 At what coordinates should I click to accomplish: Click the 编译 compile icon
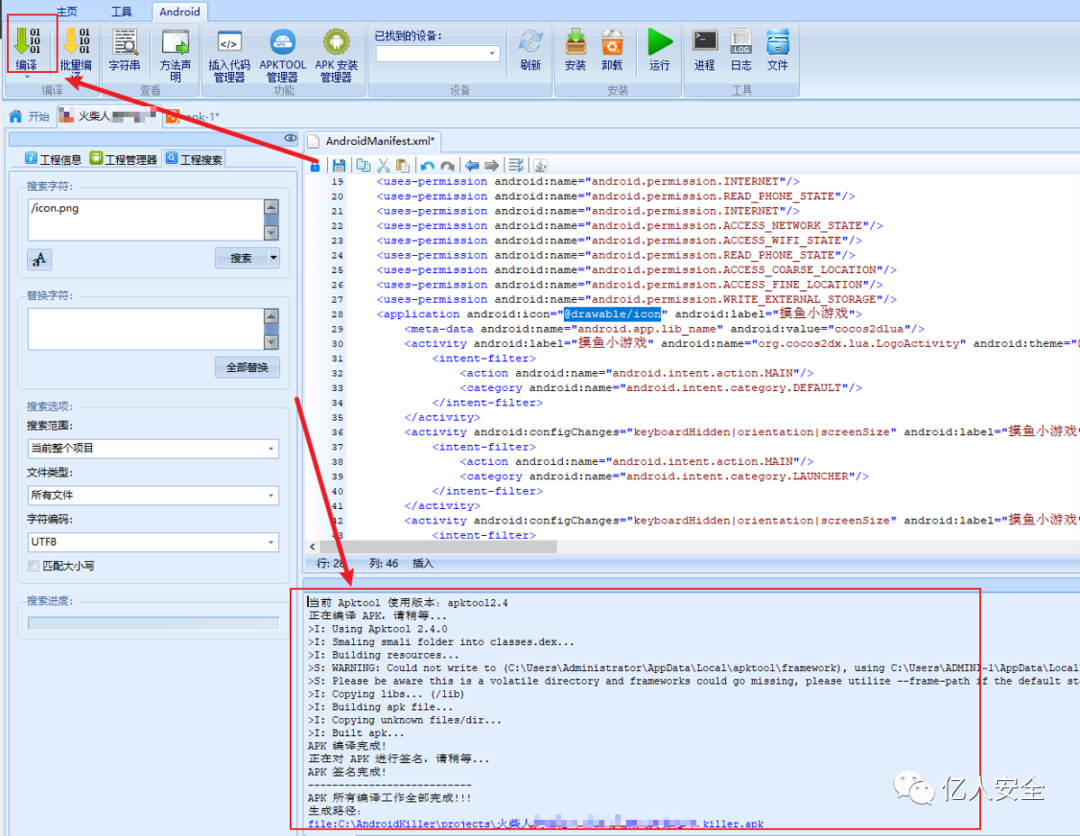27,49
